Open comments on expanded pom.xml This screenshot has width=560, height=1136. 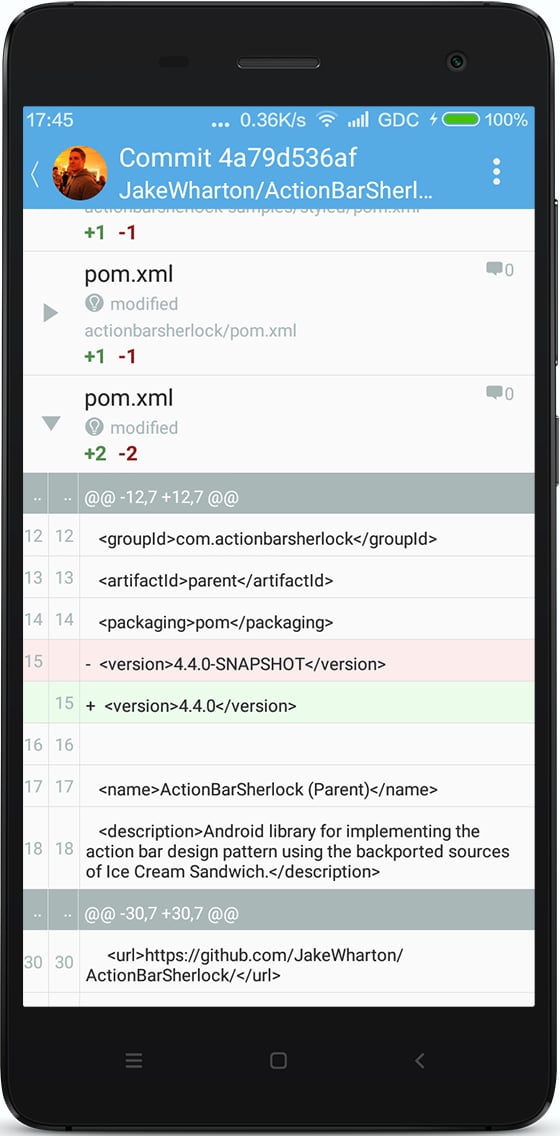pyautogui.click(x=500, y=393)
